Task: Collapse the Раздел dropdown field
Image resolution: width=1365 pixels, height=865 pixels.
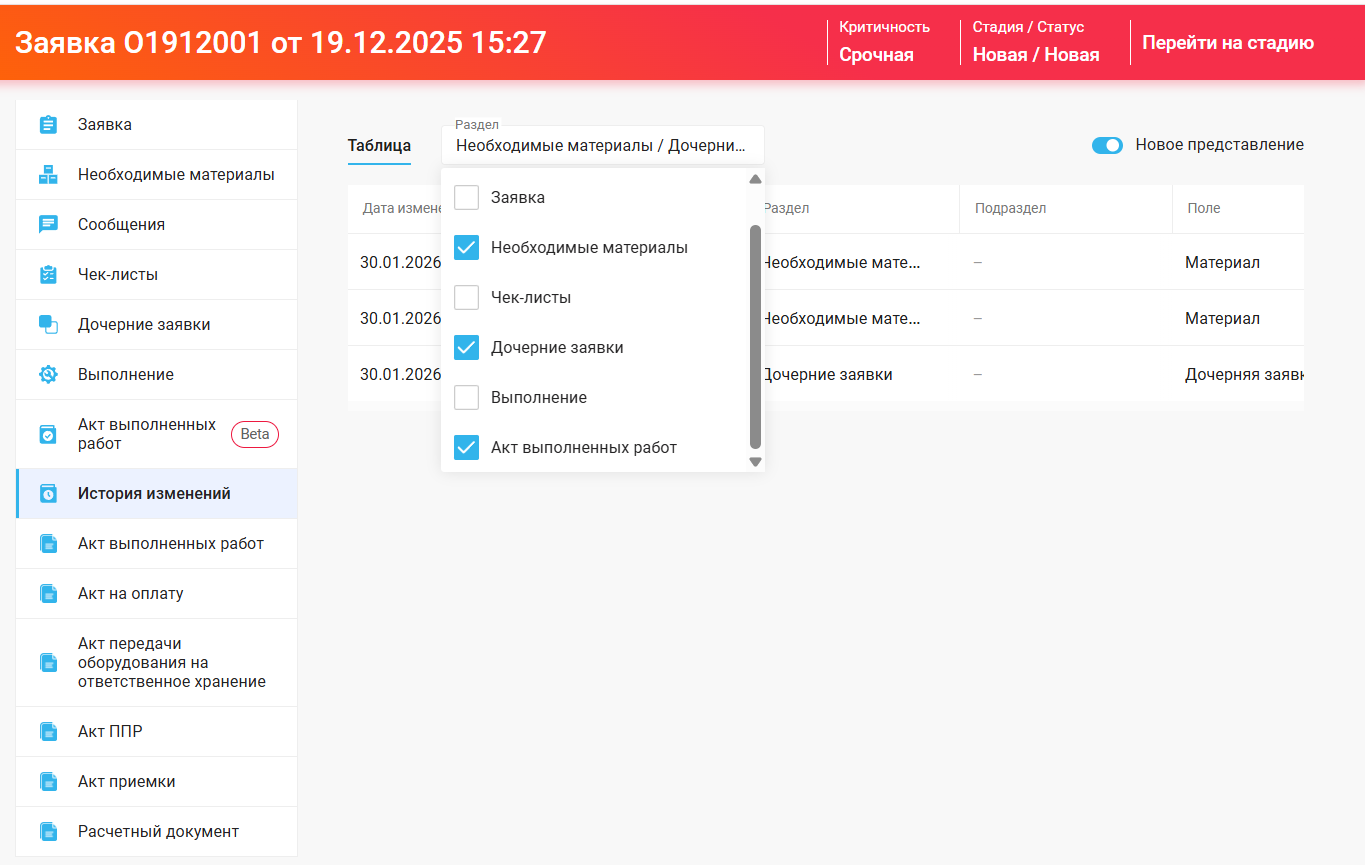Action: click(x=601, y=145)
